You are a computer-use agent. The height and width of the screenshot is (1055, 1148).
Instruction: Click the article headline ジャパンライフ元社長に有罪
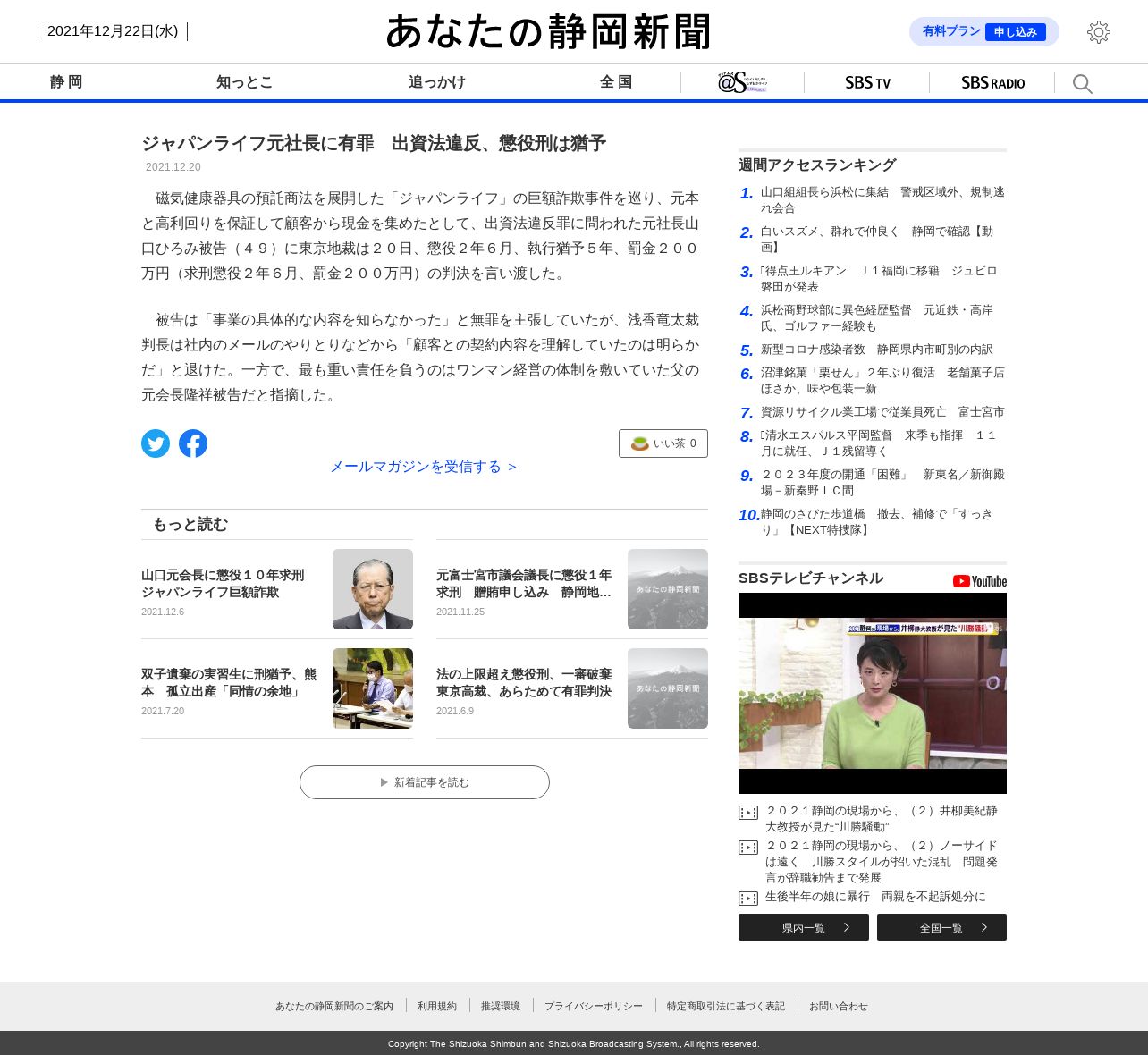[374, 143]
